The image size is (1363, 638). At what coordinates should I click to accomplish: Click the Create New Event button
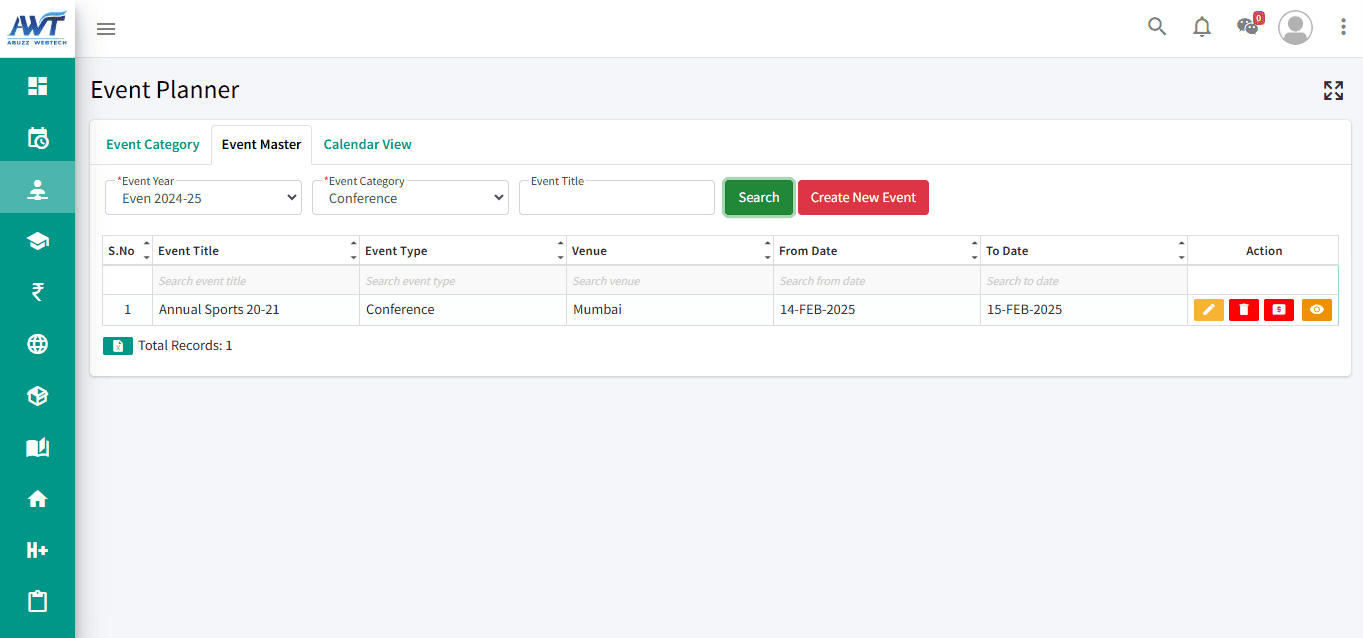863,198
